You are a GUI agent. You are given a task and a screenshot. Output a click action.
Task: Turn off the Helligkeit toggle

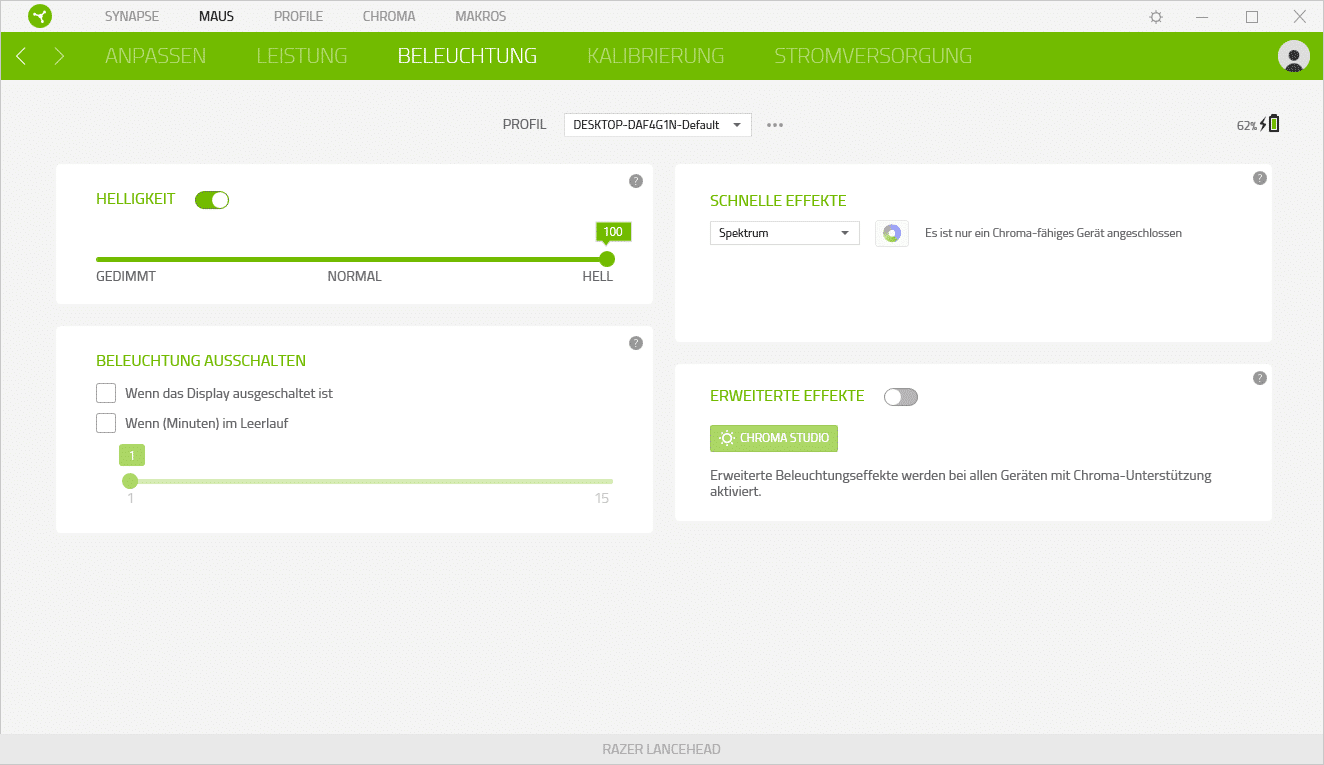pos(212,200)
